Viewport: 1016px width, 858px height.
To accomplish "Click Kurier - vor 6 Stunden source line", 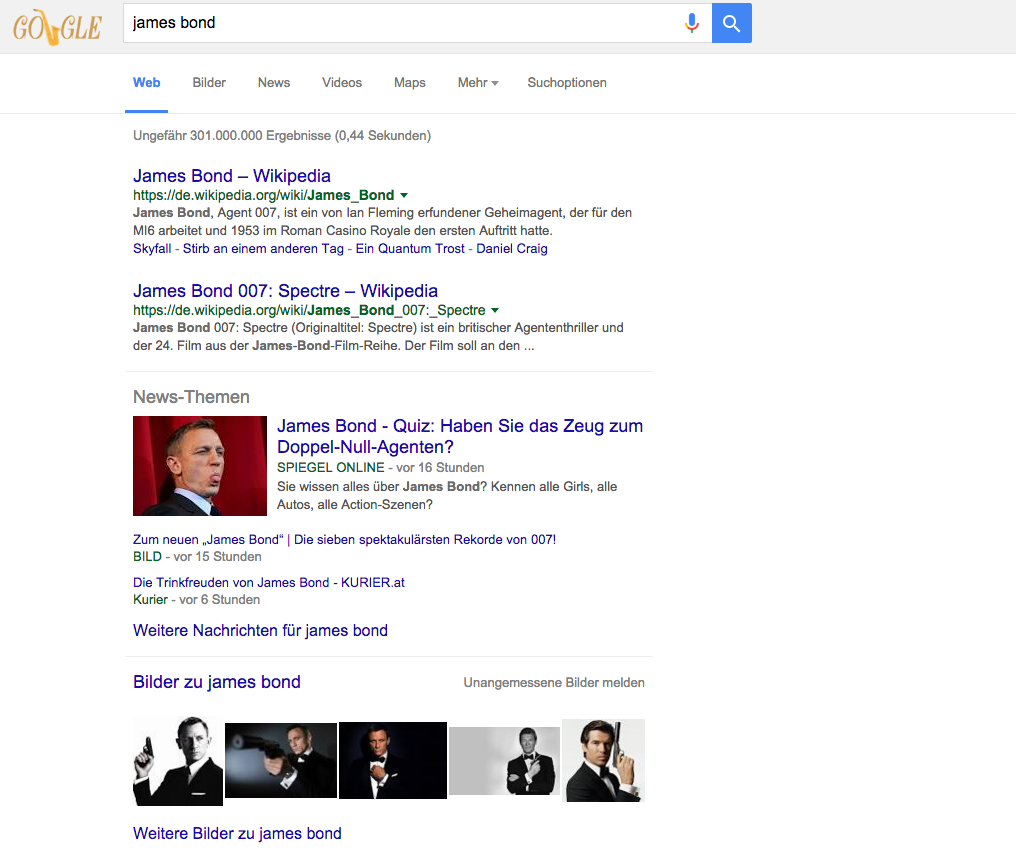I will click(x=196, y=600).
